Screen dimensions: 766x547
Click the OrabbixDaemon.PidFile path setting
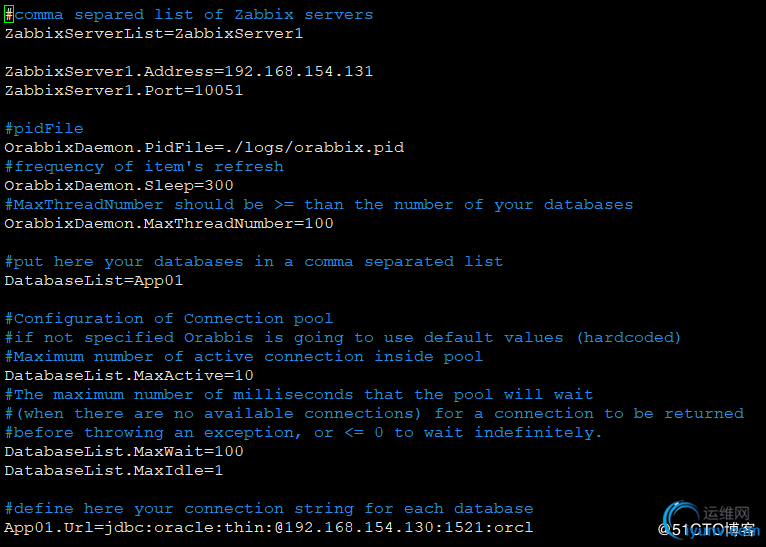pos(204,148)
